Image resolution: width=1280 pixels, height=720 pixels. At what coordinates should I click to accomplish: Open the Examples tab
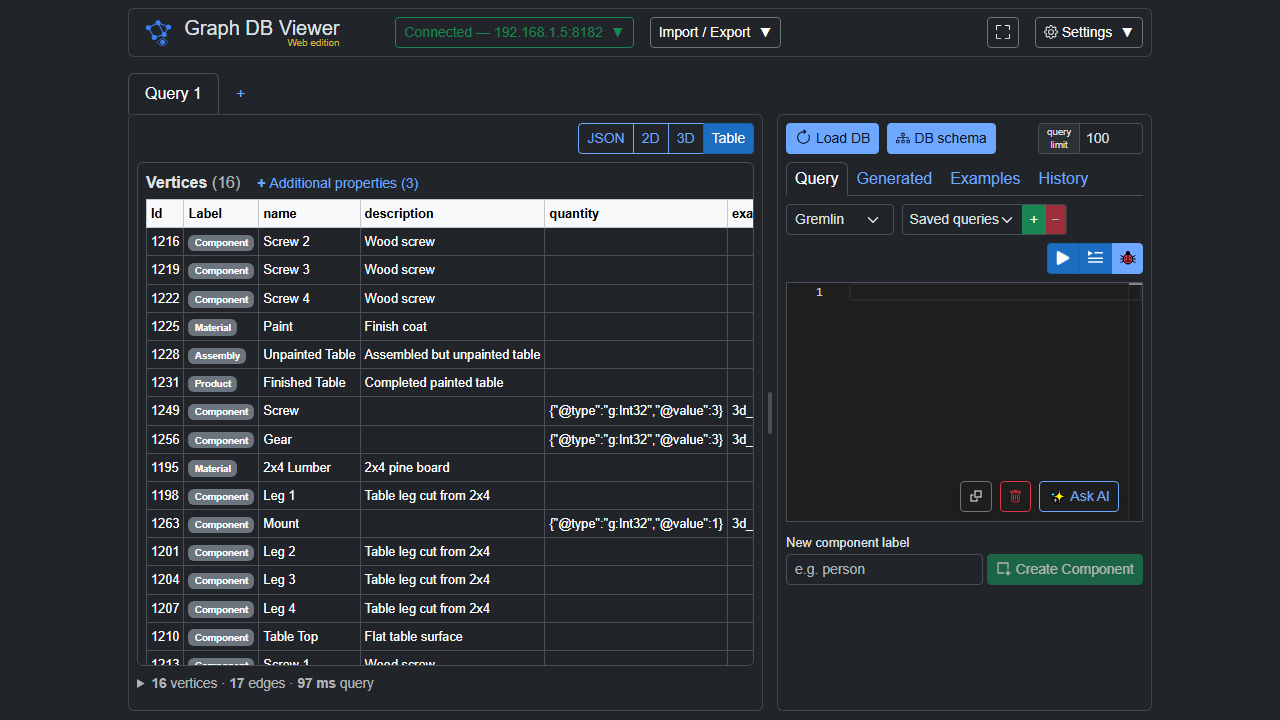pos(985,178)
